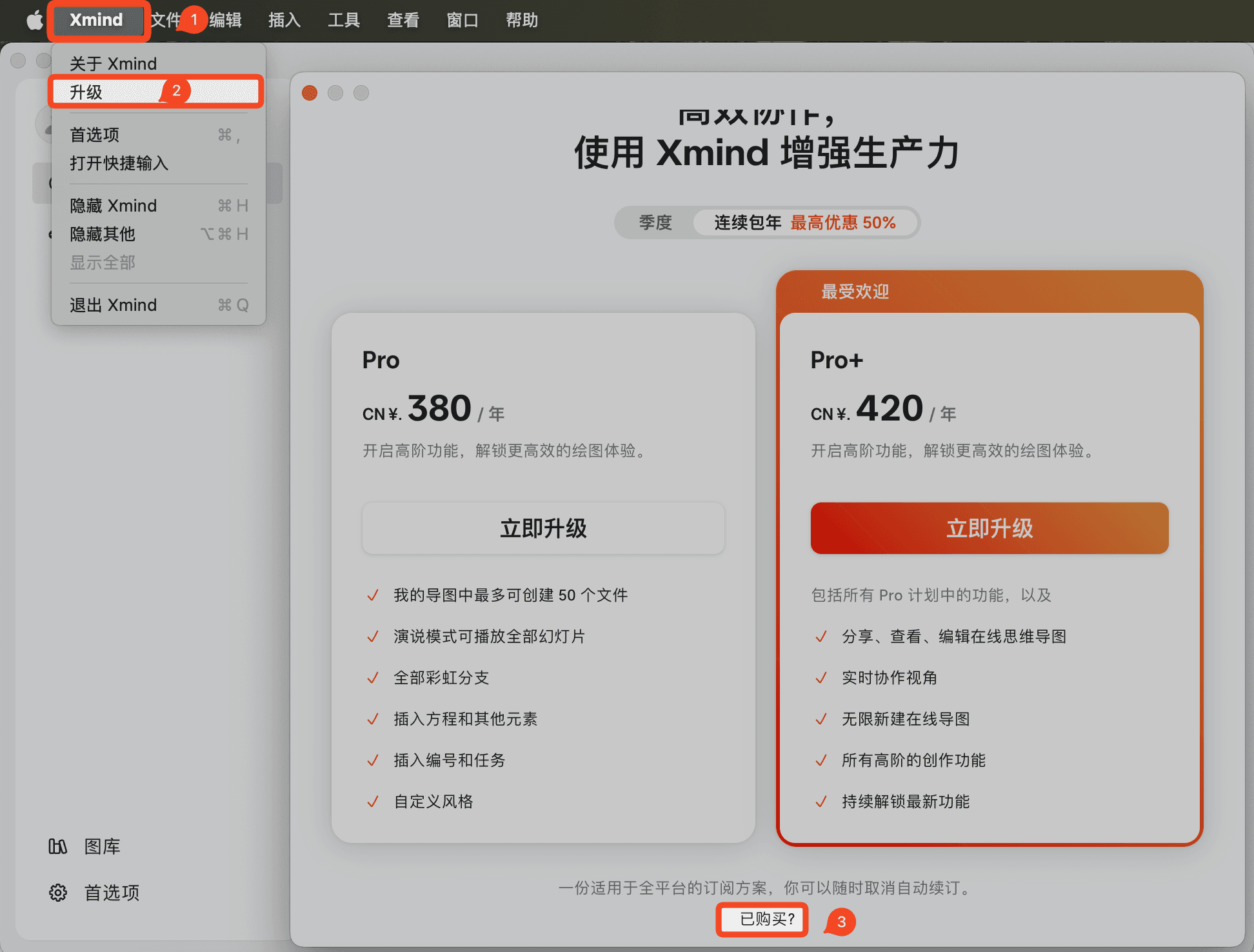Viewport: 1254px width, 952px height.
Task: Click the 已购买? link
Action: [x=766, y=918]
